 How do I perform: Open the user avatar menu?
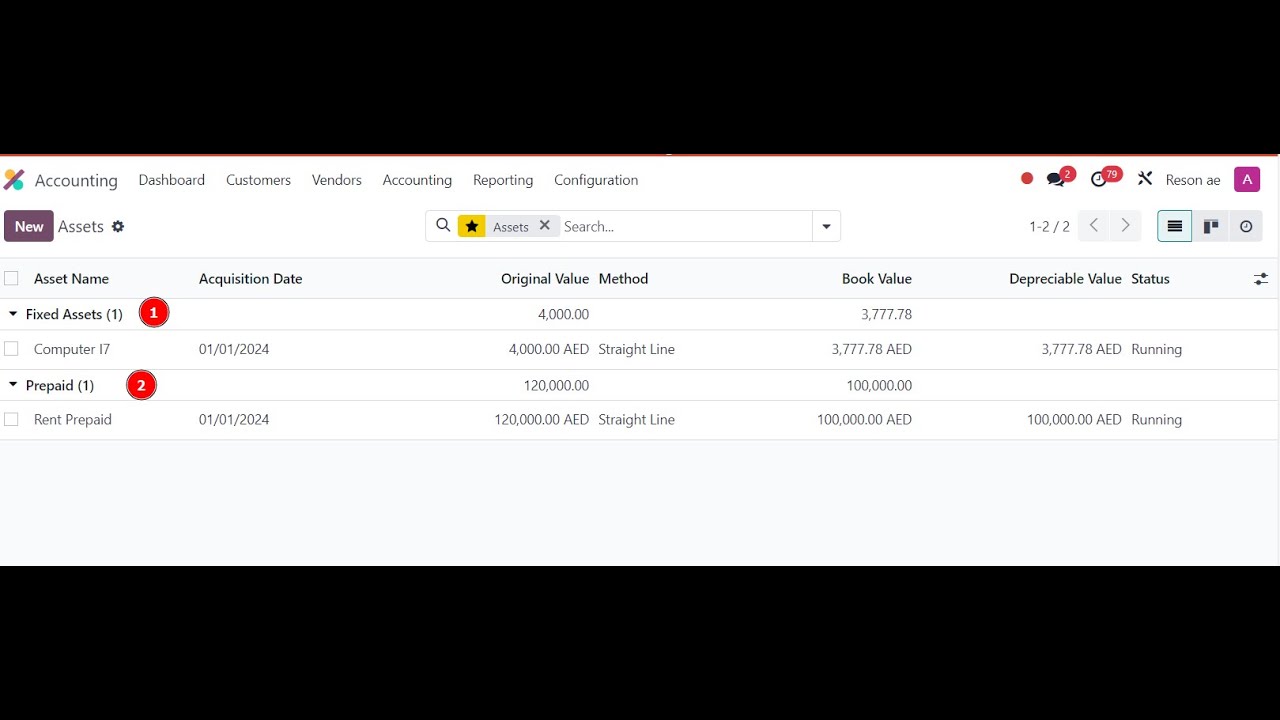(1247, 179)
